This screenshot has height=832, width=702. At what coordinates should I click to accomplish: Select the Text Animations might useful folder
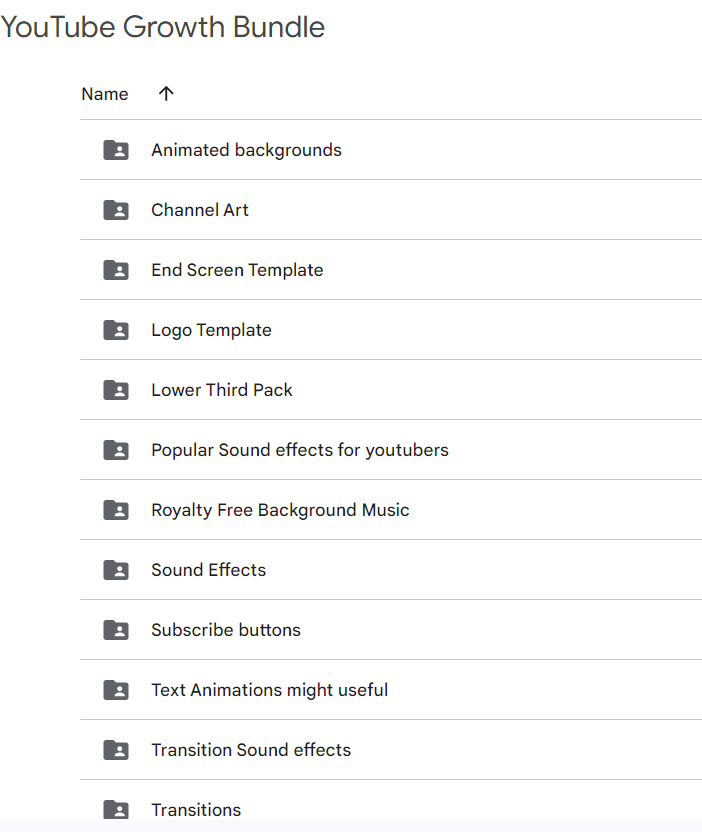pyautogui.click(x=269, y=690)
